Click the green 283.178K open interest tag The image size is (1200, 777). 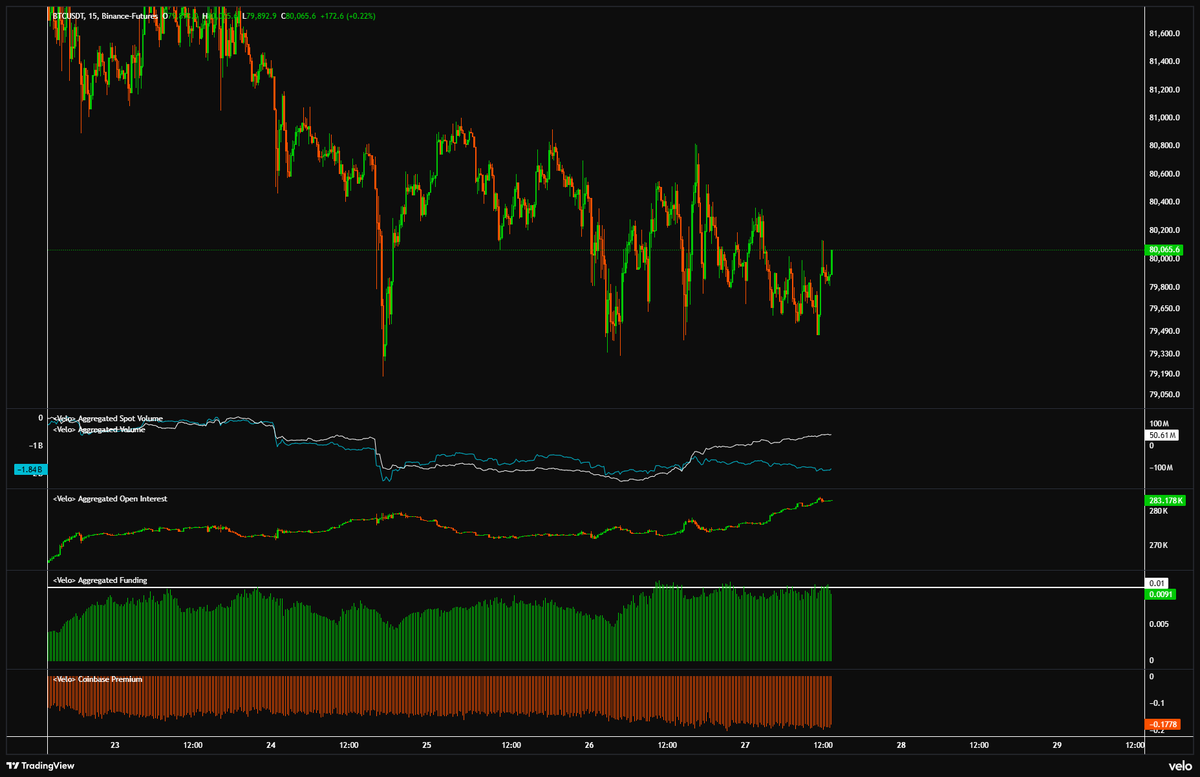tap(1165, 500)
